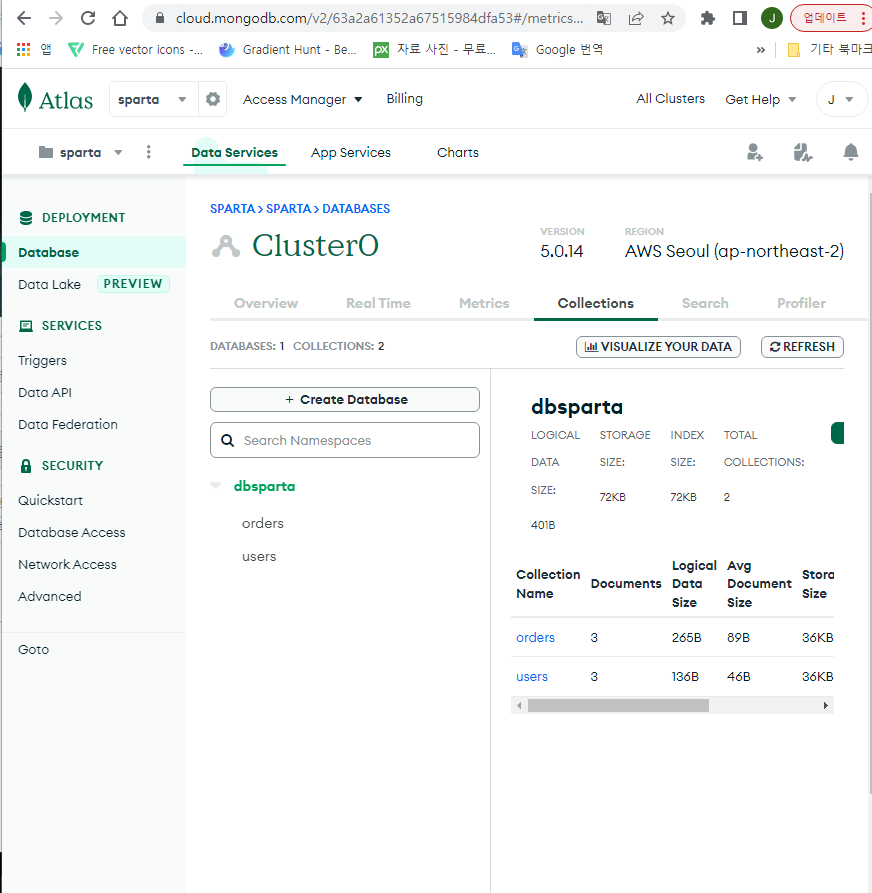Switch to the App Services tab
Viewport: 872px width, 893px height.
350,152
